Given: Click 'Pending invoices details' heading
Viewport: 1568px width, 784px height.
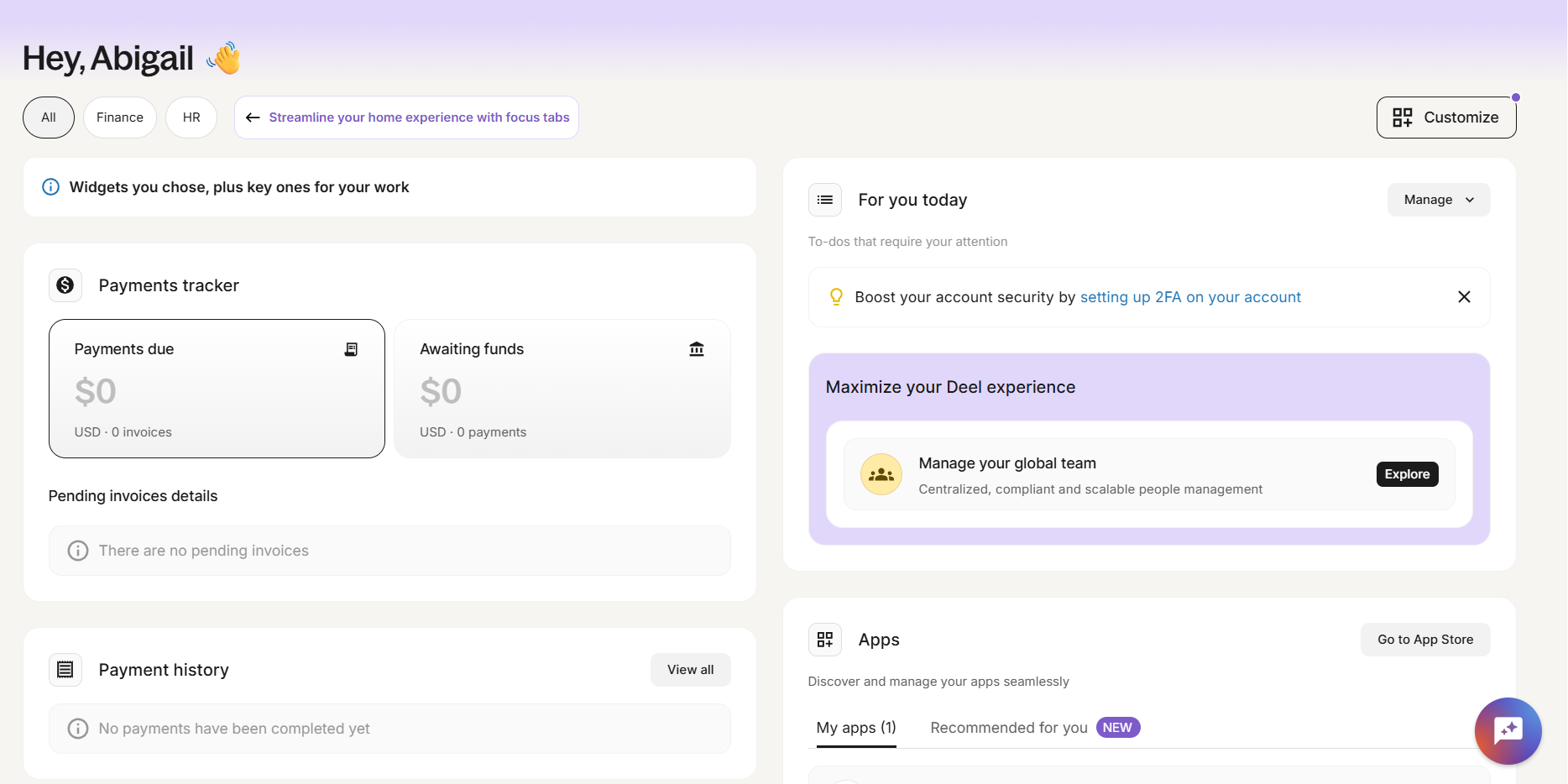Looking at the screenshot, I should pos(133,496).
